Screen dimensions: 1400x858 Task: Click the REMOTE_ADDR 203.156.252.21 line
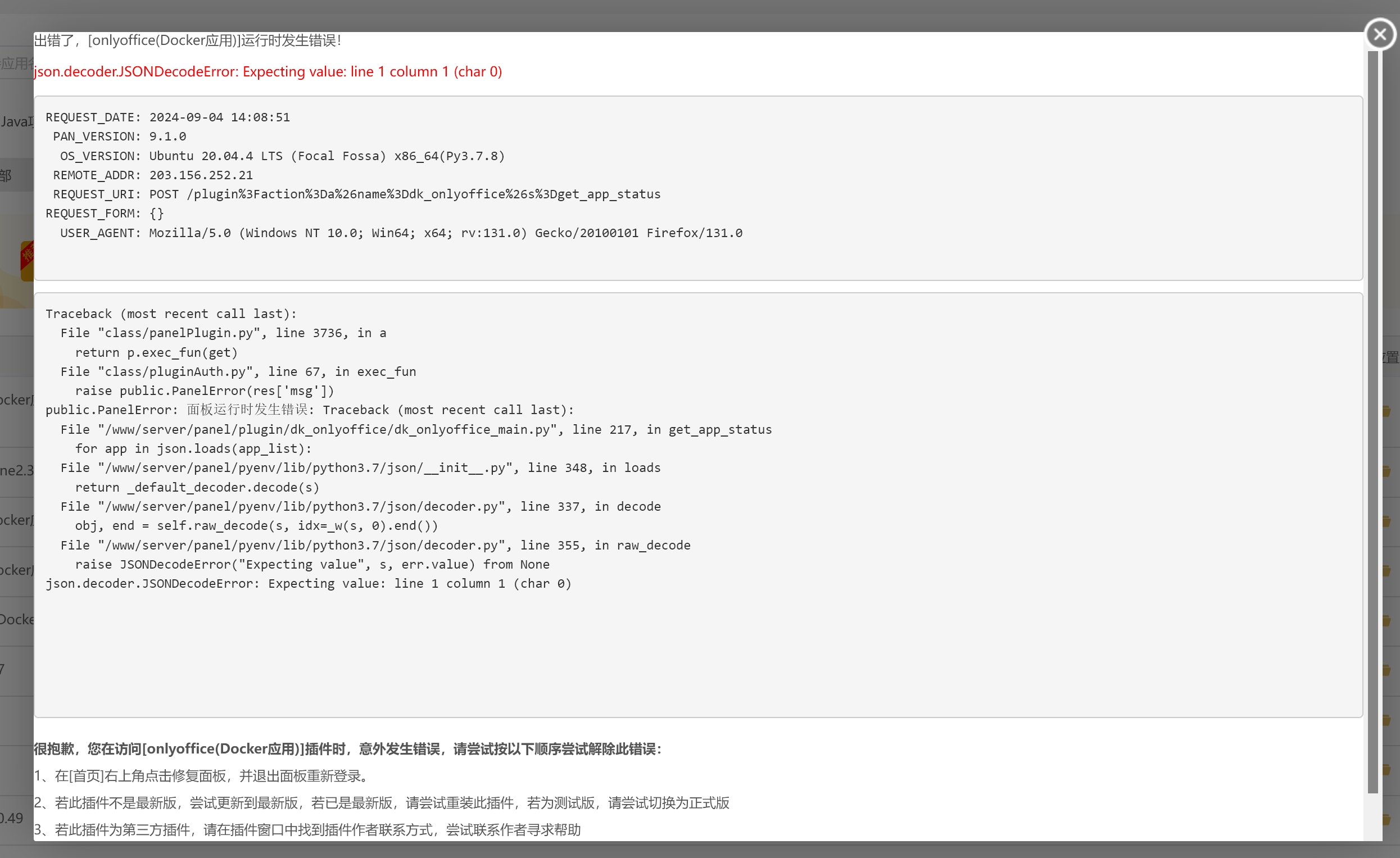pyautogui.click(x=153, y=175)
